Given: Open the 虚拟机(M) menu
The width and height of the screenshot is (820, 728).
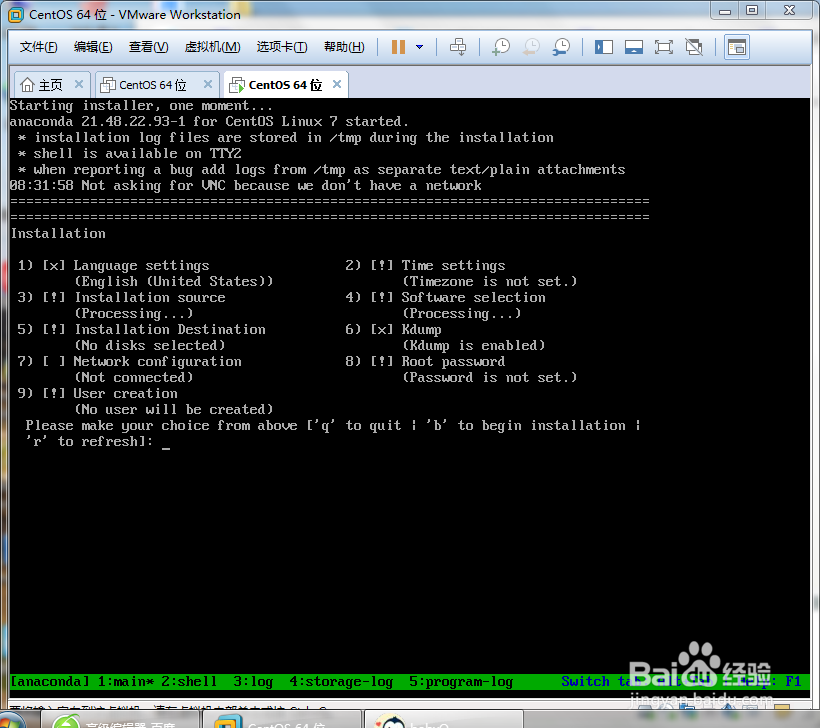Looking at the screenshot, I should [212, 47].
